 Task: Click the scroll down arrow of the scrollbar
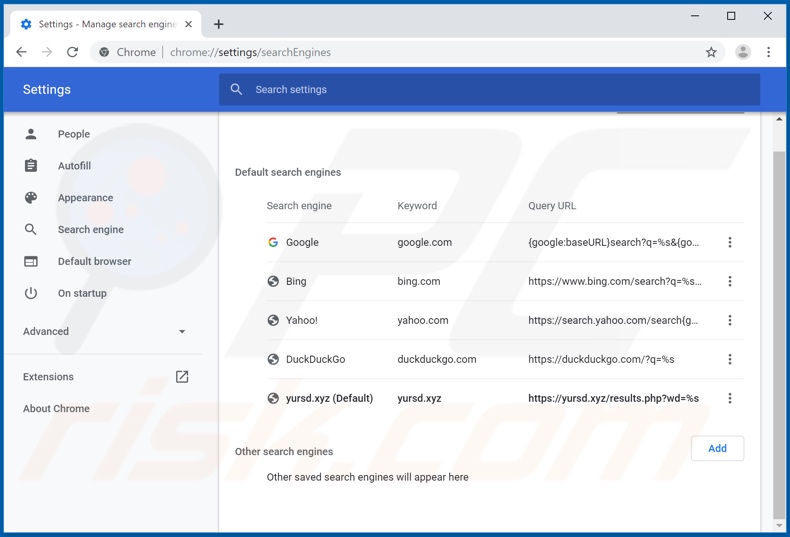tap(780, 525)
